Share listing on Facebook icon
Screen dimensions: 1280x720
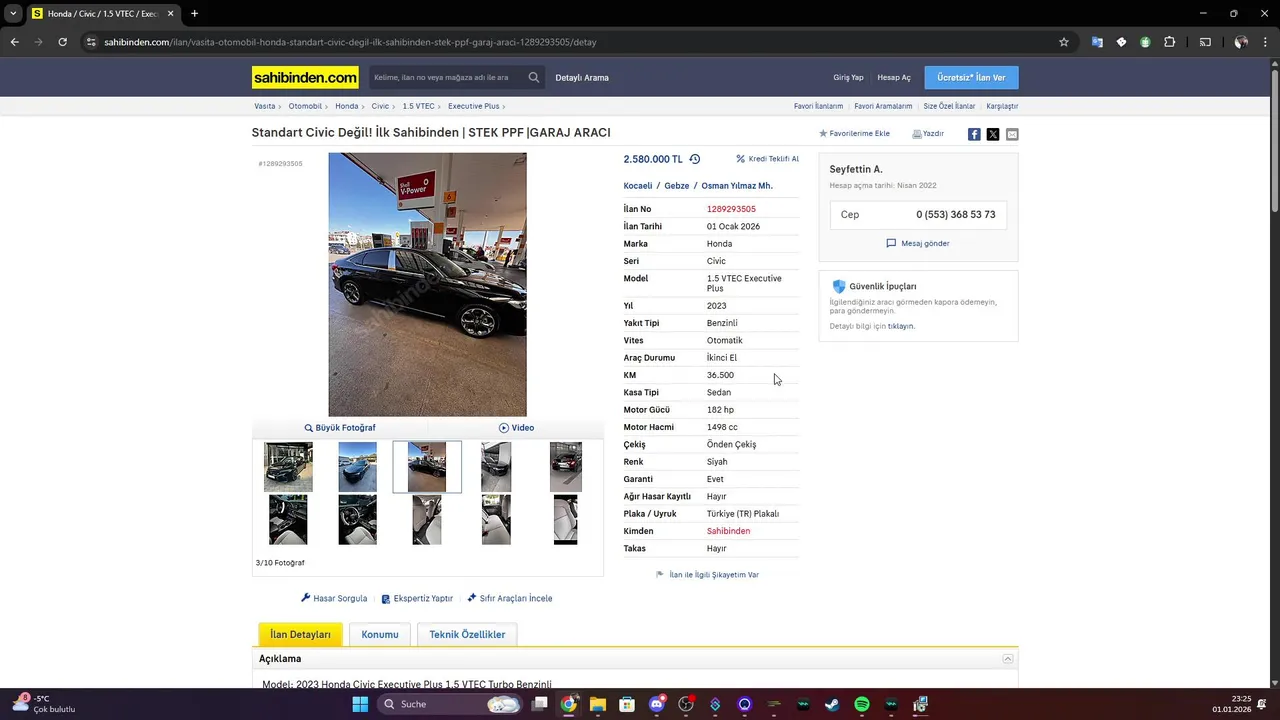point(974,134)
